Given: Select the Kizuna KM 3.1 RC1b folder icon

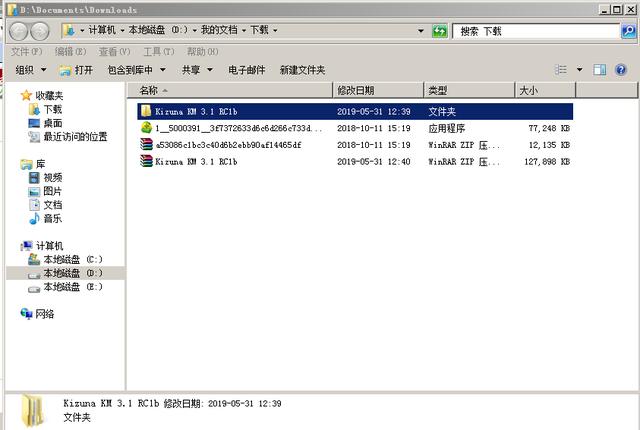Looking at the screenshot, I should click(146, 111).
